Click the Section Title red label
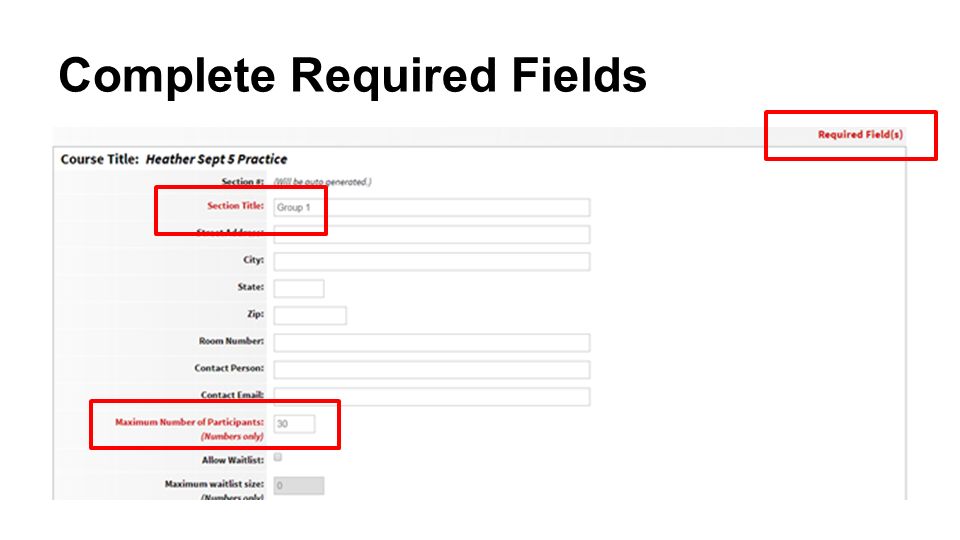960x540 pixels. click(235, 206)
